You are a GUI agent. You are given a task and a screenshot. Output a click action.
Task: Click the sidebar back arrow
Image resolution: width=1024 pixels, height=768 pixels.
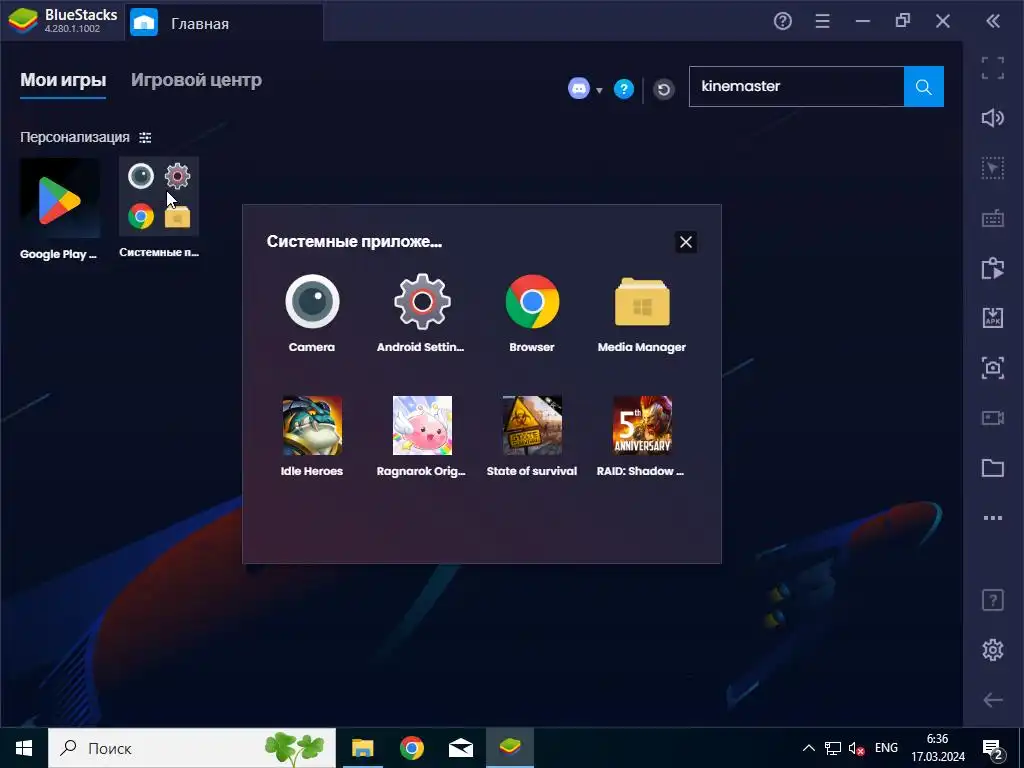993,700
